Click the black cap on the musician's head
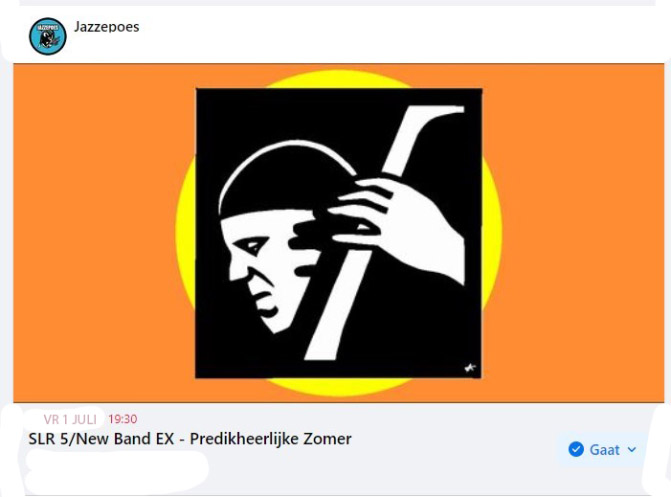 tap(285, 184)
